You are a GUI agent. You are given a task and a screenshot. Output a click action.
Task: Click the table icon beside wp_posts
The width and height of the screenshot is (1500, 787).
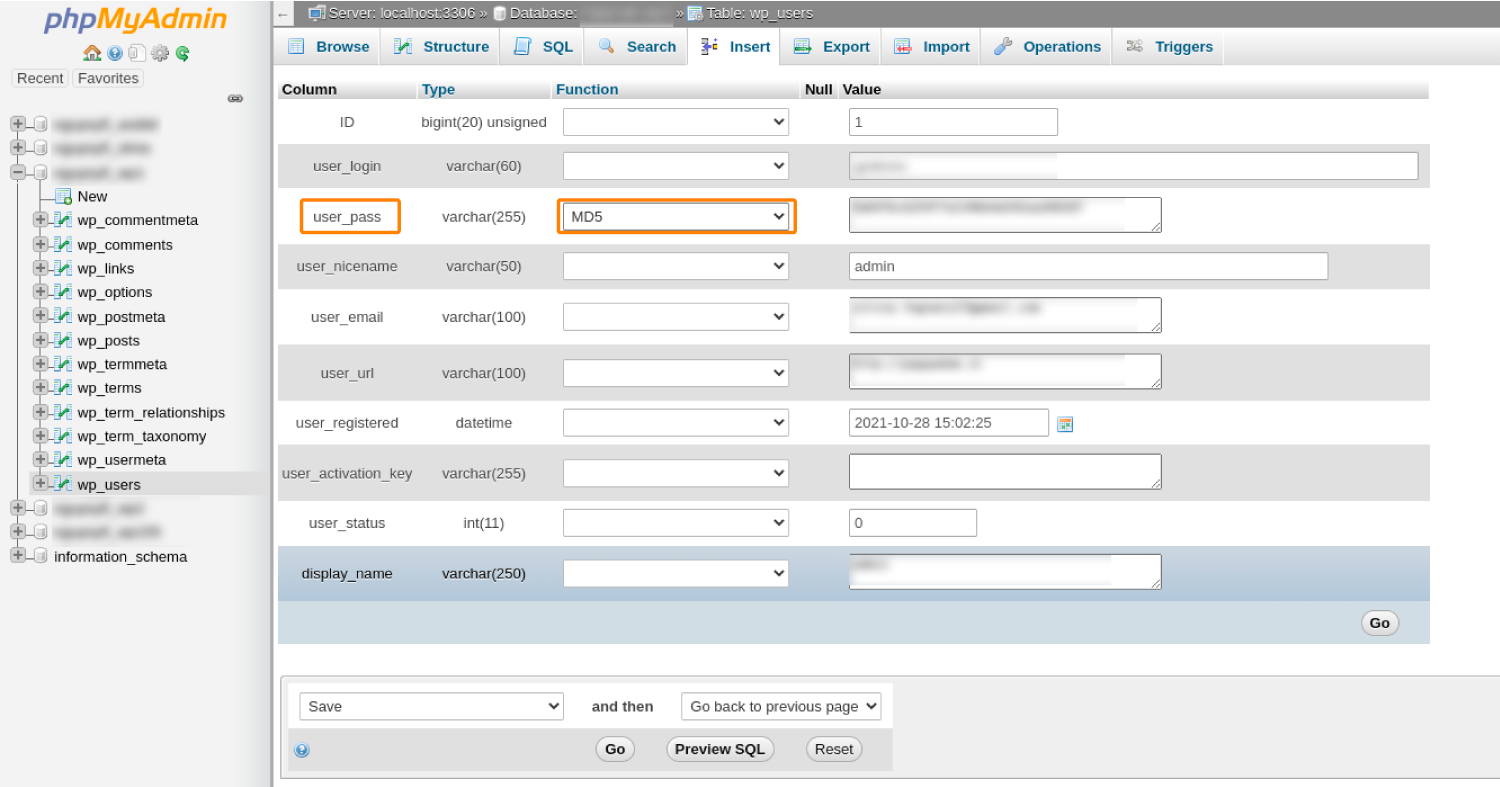click(63, 340)
